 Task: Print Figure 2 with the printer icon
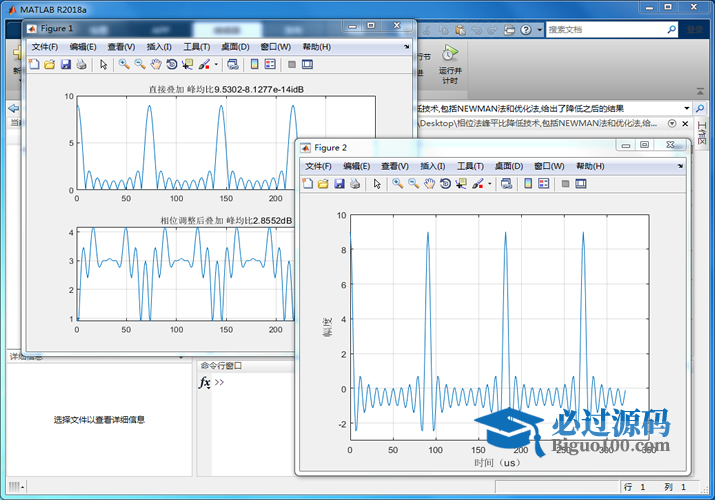click(x=355, y=184)
